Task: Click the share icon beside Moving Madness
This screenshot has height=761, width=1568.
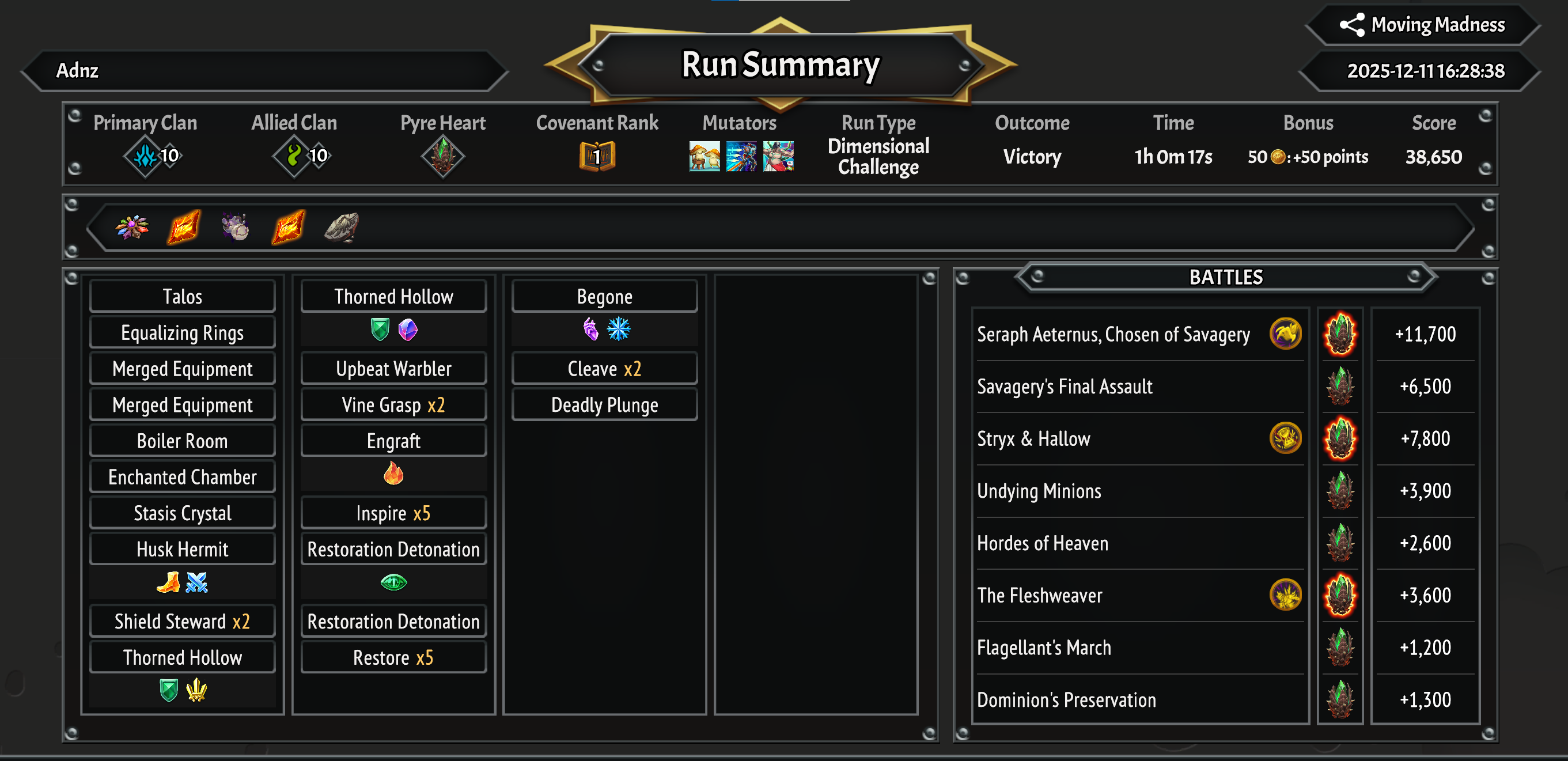Action: click(x=1351, y=25)
